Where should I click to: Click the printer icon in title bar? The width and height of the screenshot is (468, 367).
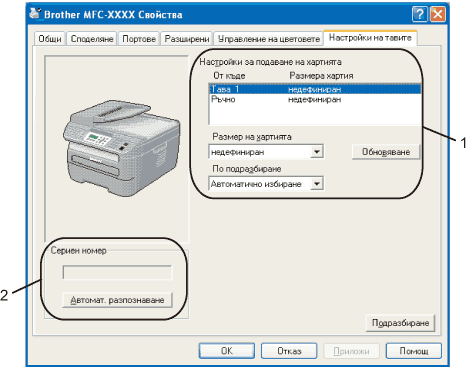[x=35, y=14]
